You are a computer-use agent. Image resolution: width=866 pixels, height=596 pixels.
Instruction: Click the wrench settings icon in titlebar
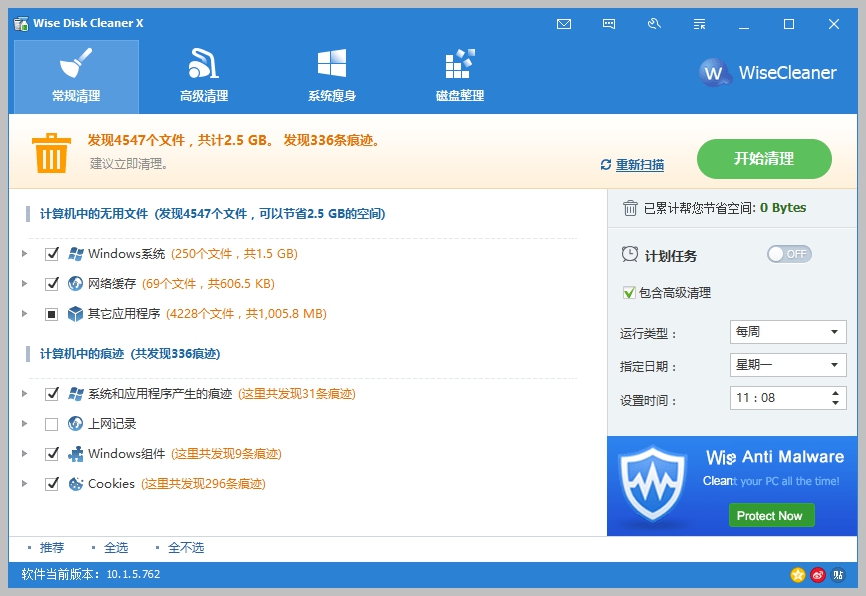[x=654, y=23]
